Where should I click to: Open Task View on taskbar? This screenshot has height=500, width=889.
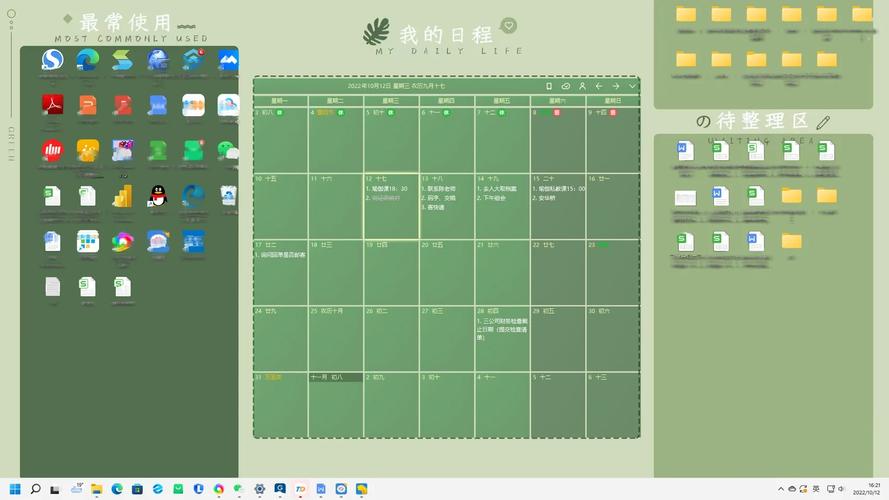pyautogui.click(x=55, y=489)
